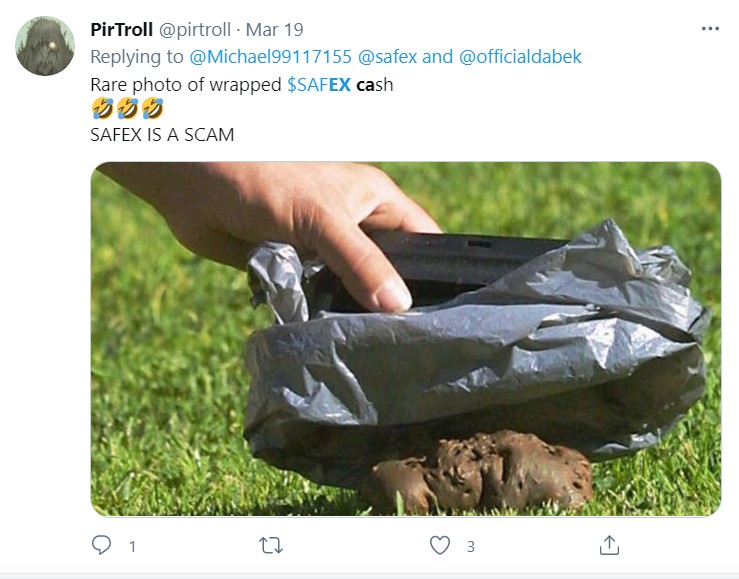Enlarge the attached grass photo
This screenshot has width=739, height=579.
pyautogui.click(x=406, y=339)
